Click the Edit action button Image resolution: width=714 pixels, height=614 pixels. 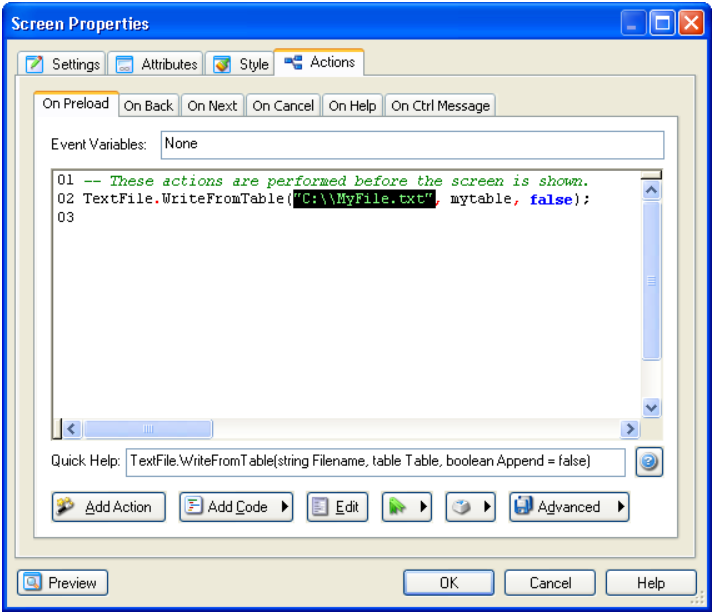[x=337, y=507]
